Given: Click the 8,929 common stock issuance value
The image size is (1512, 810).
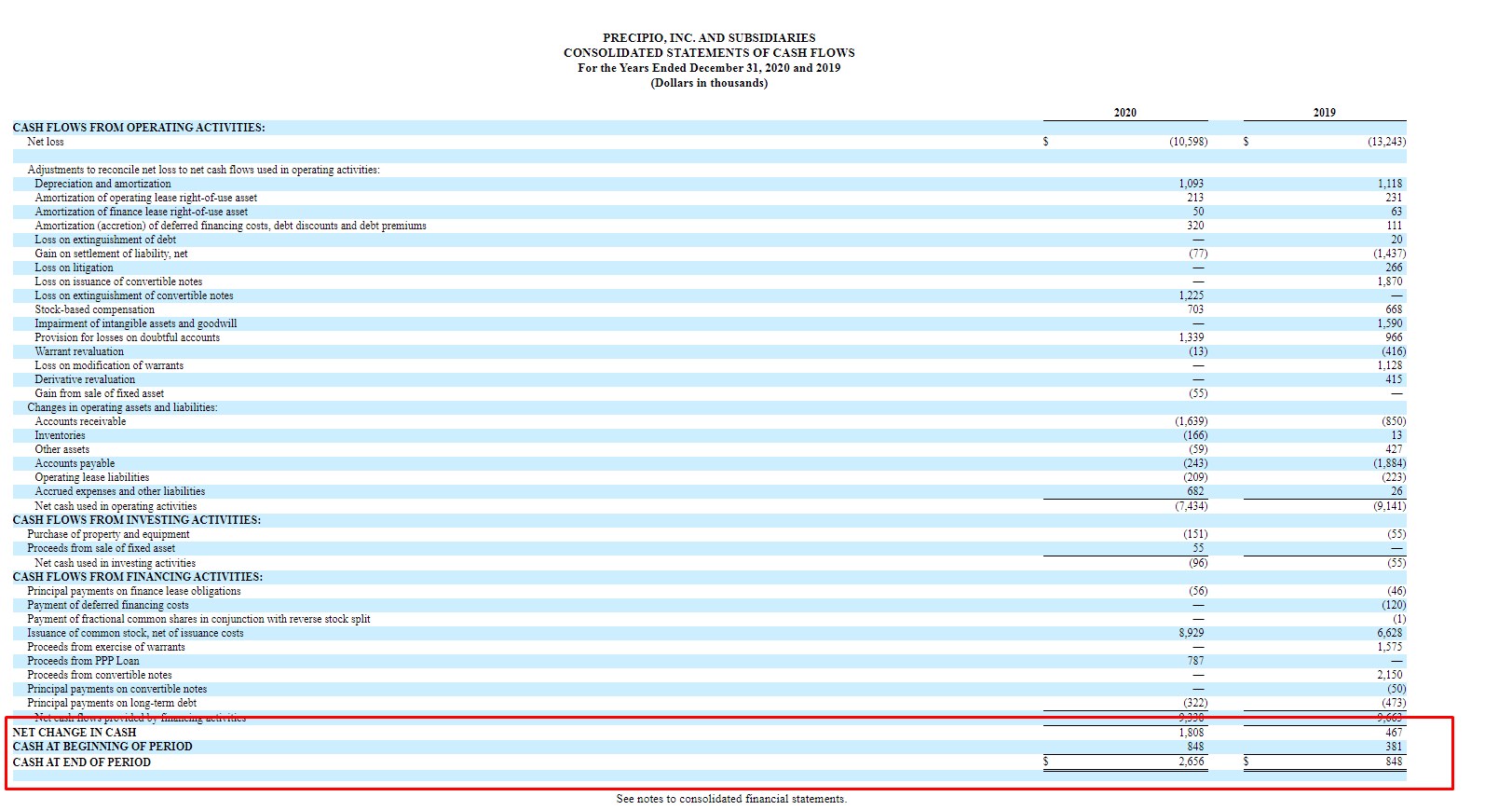Looking at the screenshot, I should [1191, 633].
